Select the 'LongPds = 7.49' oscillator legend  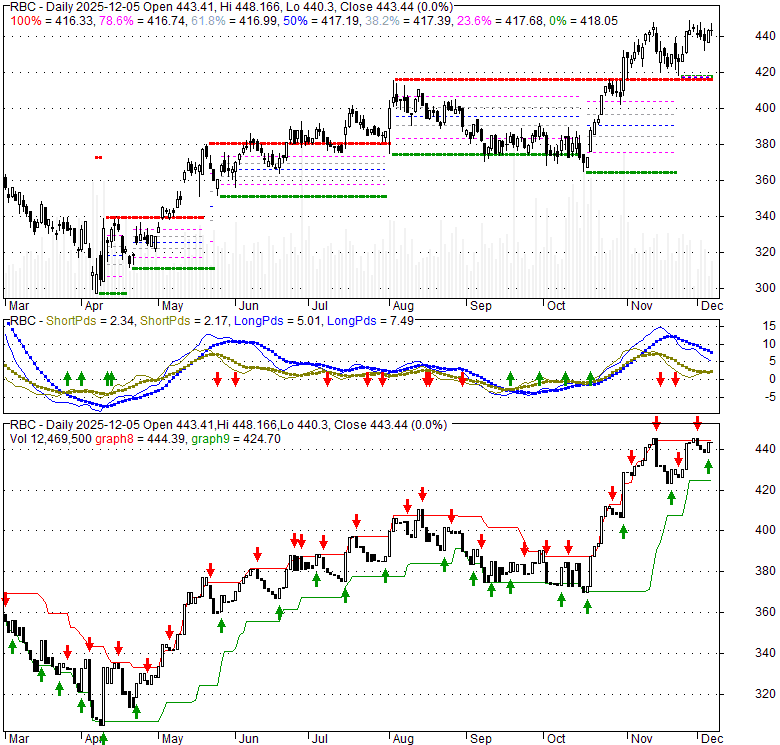[x=370, y=321]
